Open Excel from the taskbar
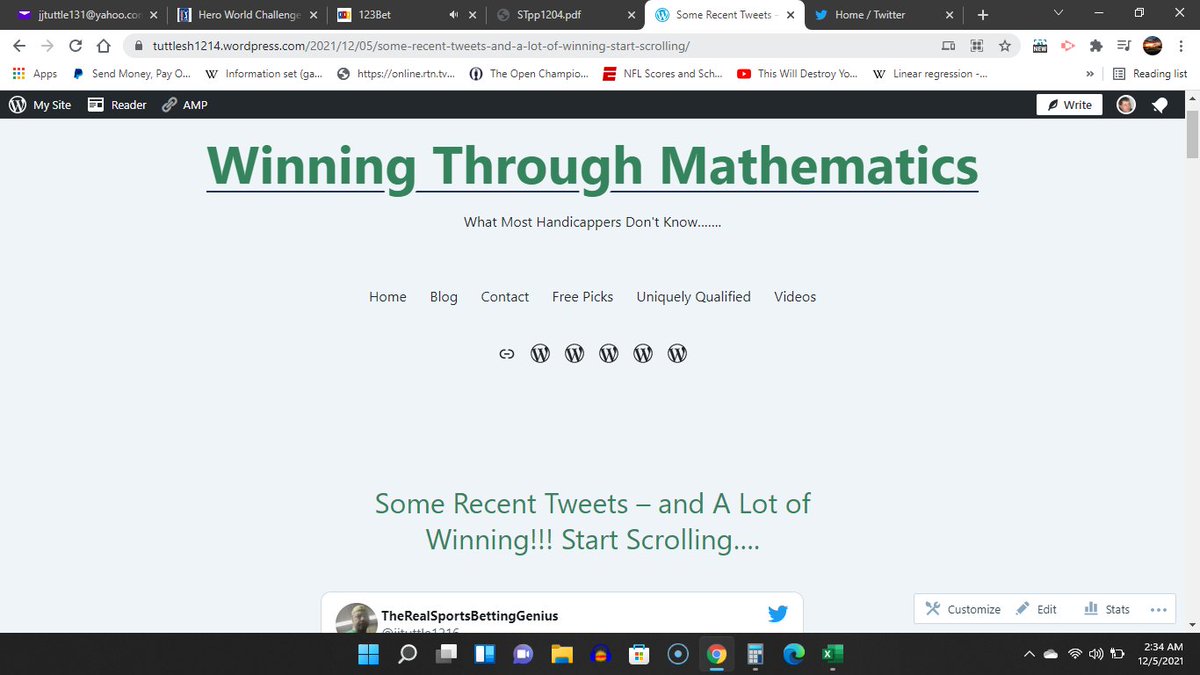 [x=830, y=654]
